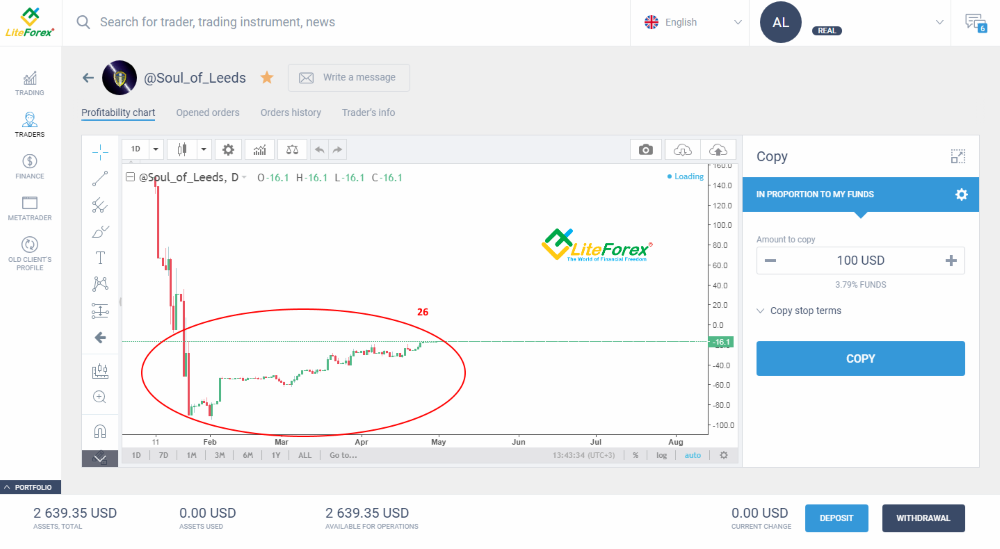Open chart settings gear at bottom right

(x=723, y=455)
